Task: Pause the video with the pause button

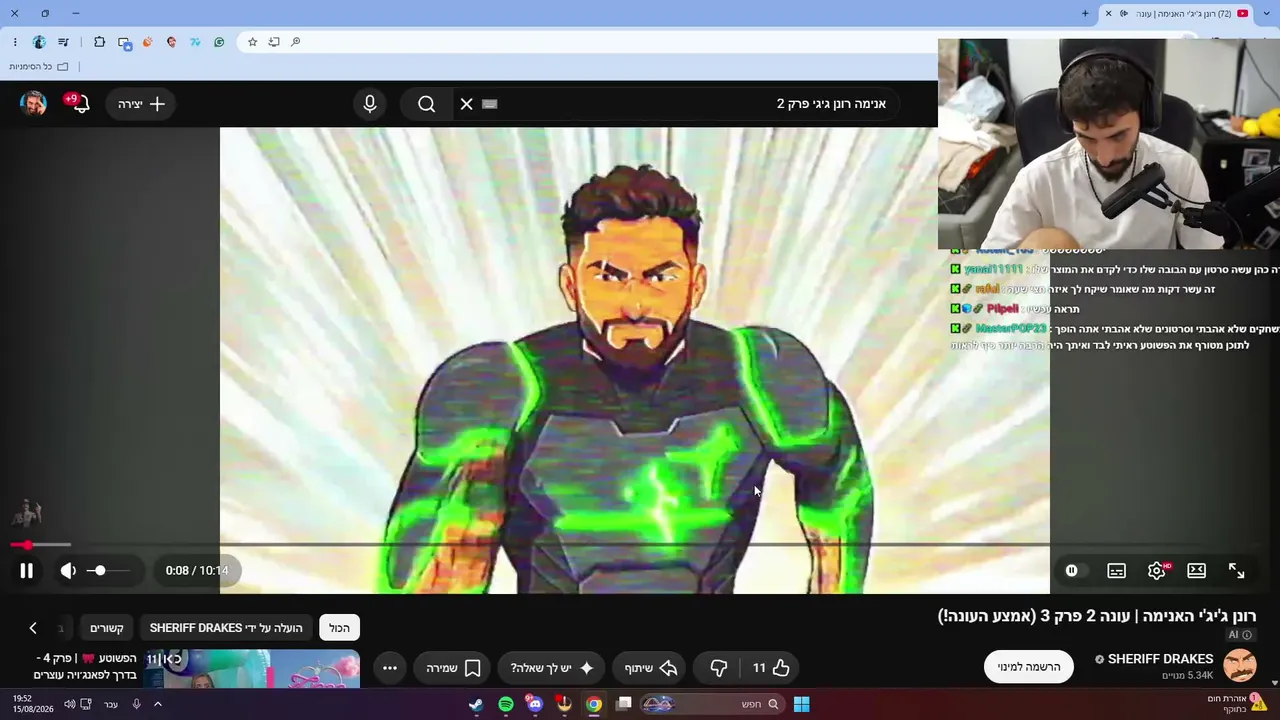Action: pos(27,571)
